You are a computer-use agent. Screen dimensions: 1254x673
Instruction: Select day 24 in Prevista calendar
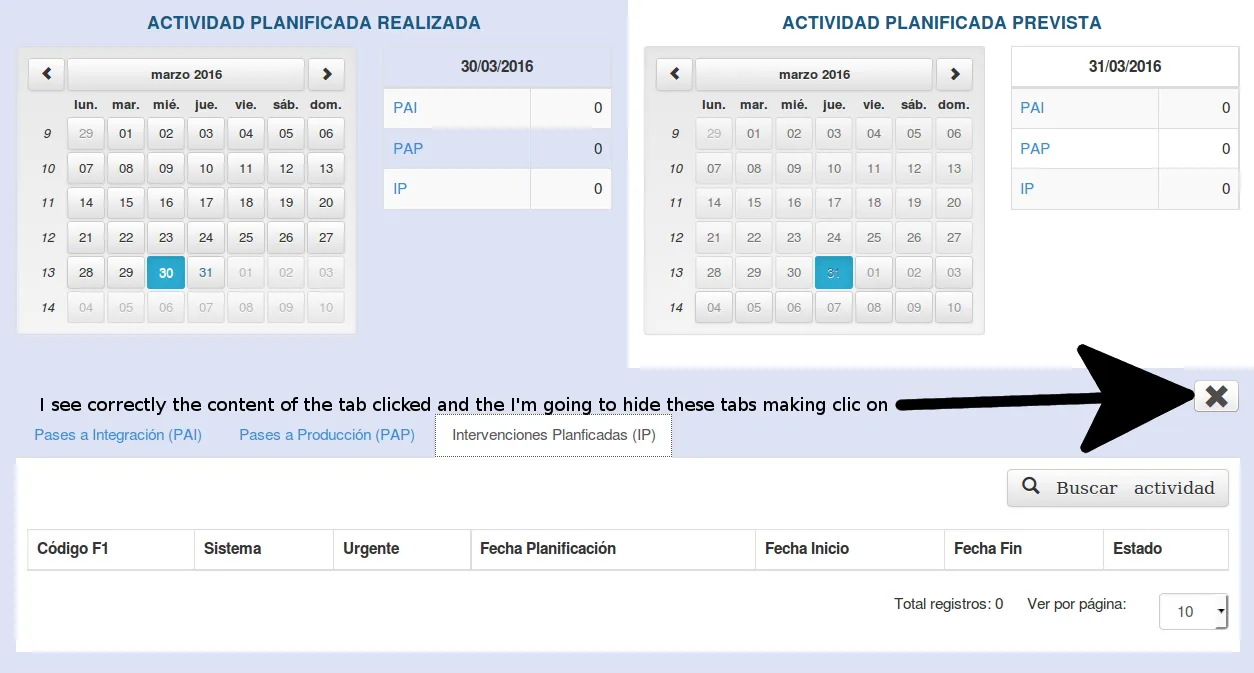[834, 238]
